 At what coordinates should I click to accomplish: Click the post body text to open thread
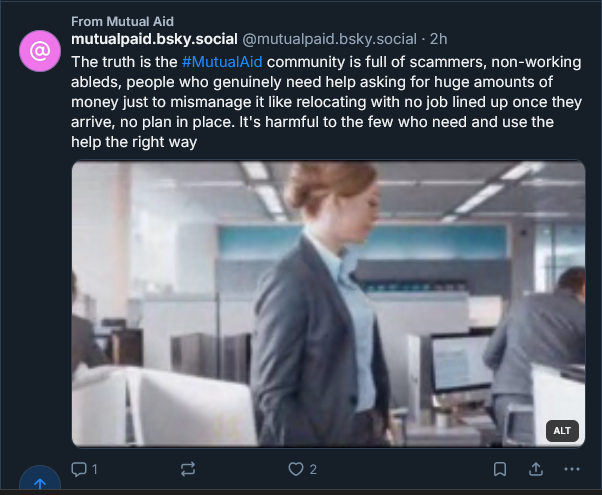(x=300, y=102)
